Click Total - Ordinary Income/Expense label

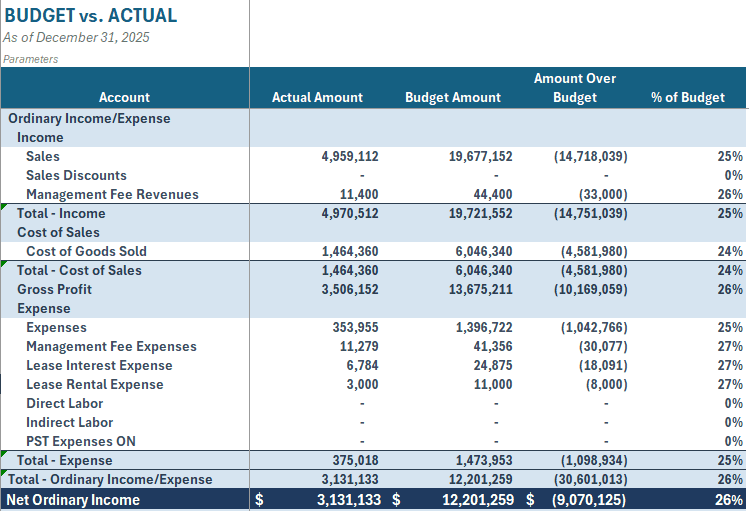pyautogui.click(x=110, y=479)
